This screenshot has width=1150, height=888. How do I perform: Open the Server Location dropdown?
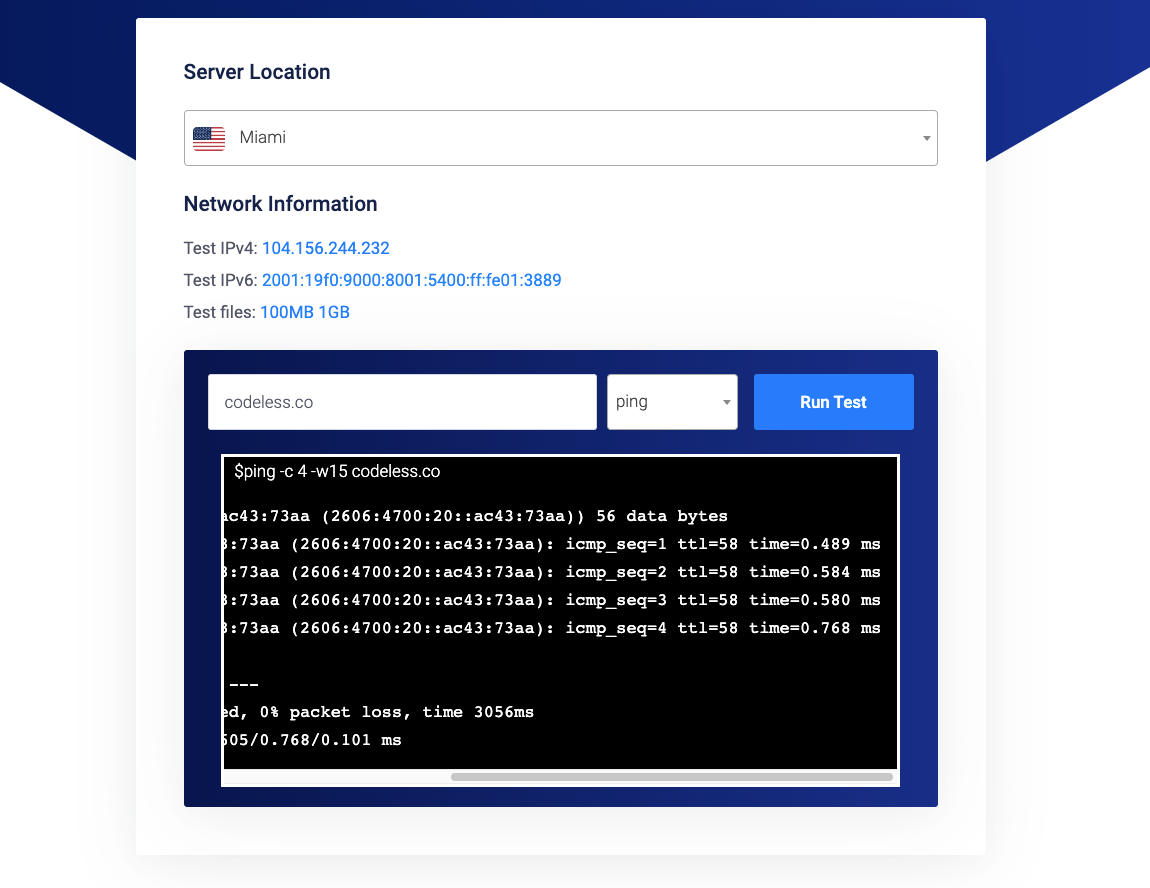point(560,138)
